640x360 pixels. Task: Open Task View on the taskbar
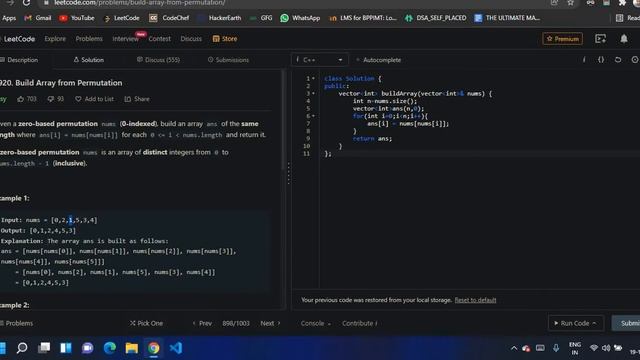(44, 348)
